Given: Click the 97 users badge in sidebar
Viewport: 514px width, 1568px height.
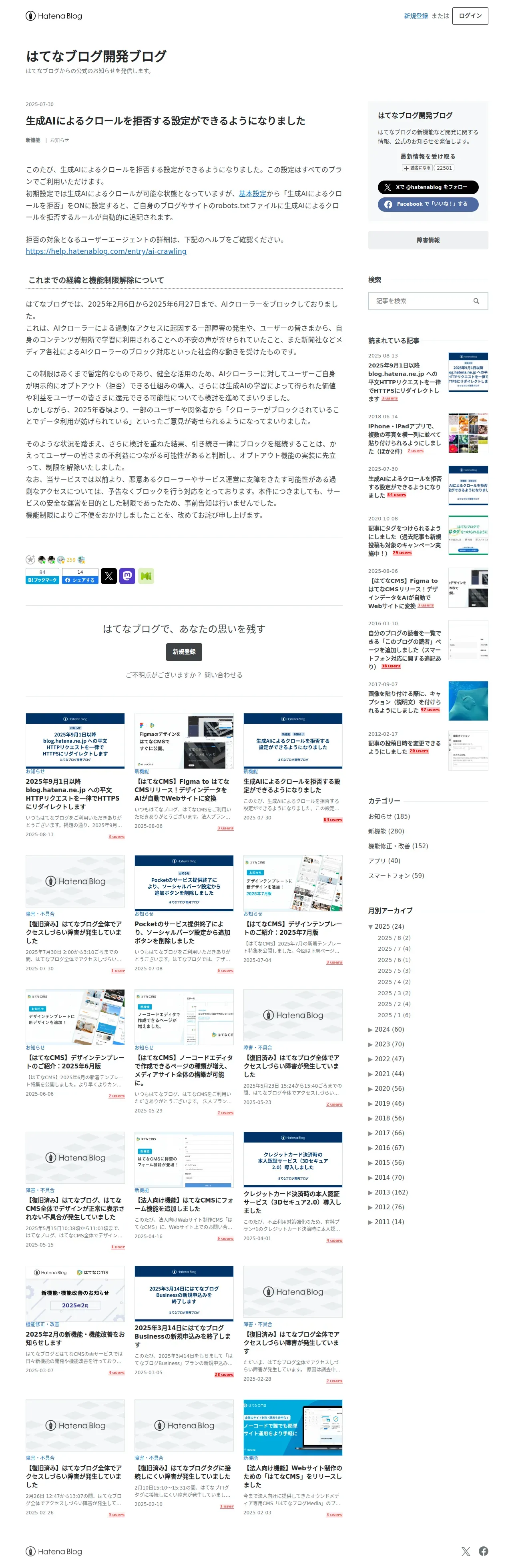Looking at the screenshot, I should [430, 710].
